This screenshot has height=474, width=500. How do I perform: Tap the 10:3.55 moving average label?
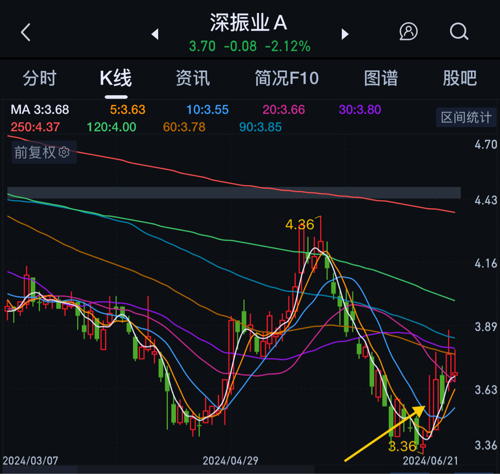coord(207,110)
